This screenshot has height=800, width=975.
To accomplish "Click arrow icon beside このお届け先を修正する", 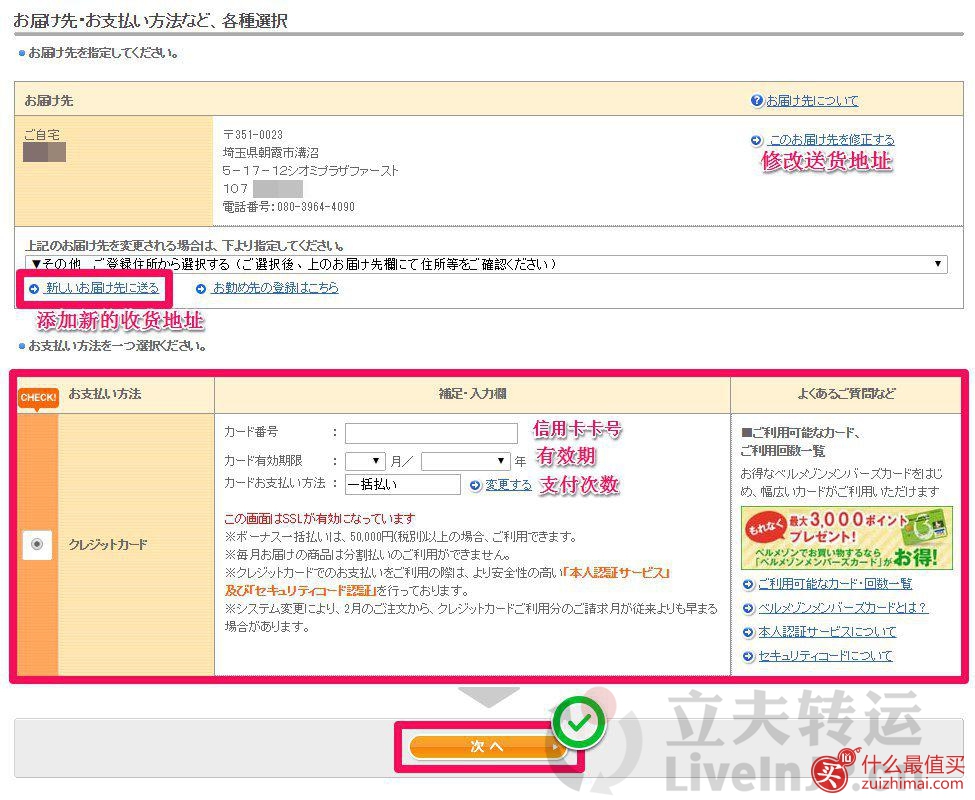I will [756, 140].
